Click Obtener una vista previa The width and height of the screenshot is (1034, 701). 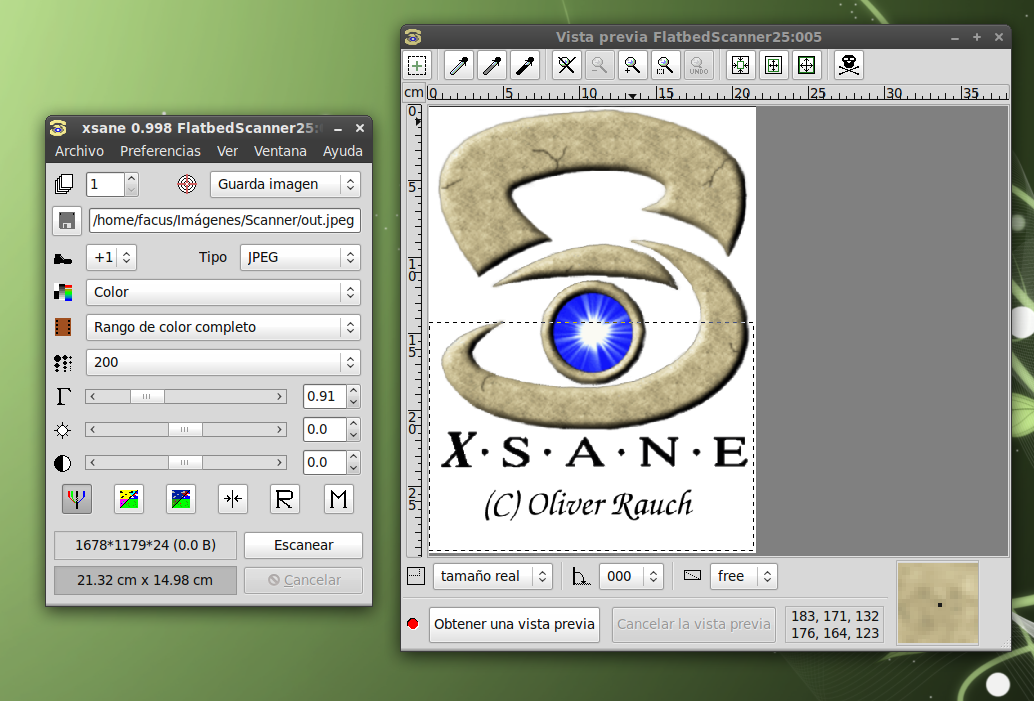click(x=514, y=624)
